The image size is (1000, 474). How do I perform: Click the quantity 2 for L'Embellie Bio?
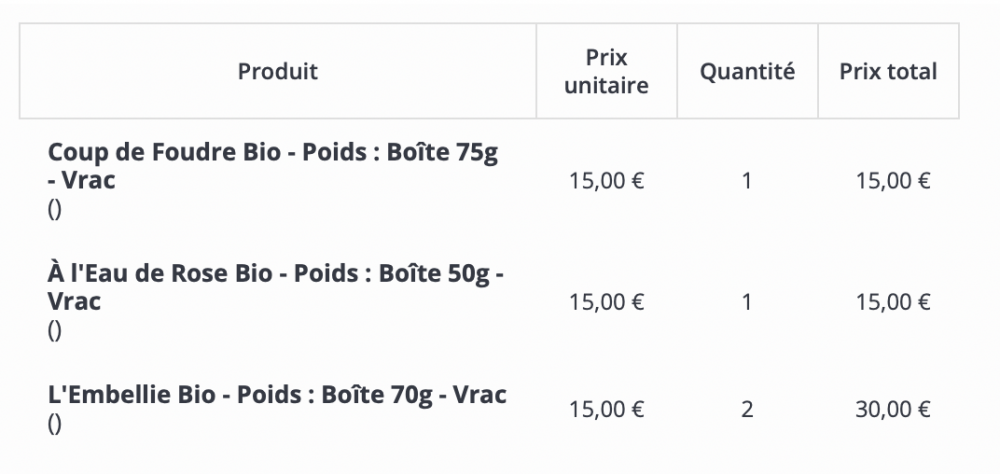click(x=747, y=409)
